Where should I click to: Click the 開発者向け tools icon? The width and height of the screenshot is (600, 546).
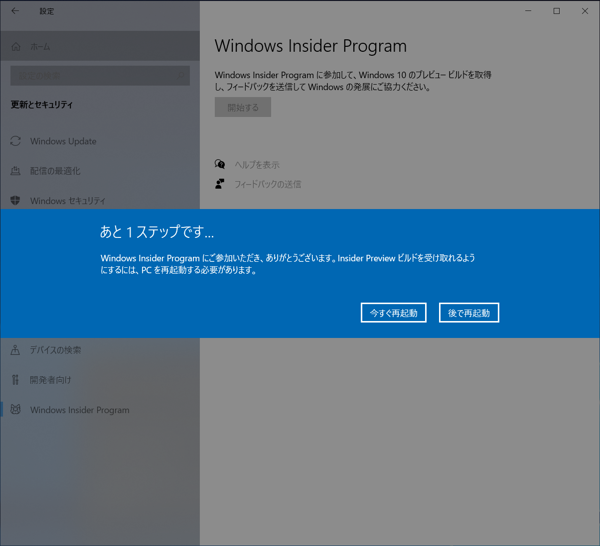pos(15,380)
